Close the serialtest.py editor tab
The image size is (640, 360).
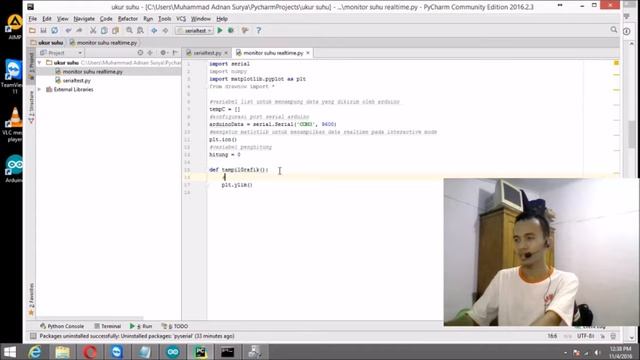click(x=226, y=53)
